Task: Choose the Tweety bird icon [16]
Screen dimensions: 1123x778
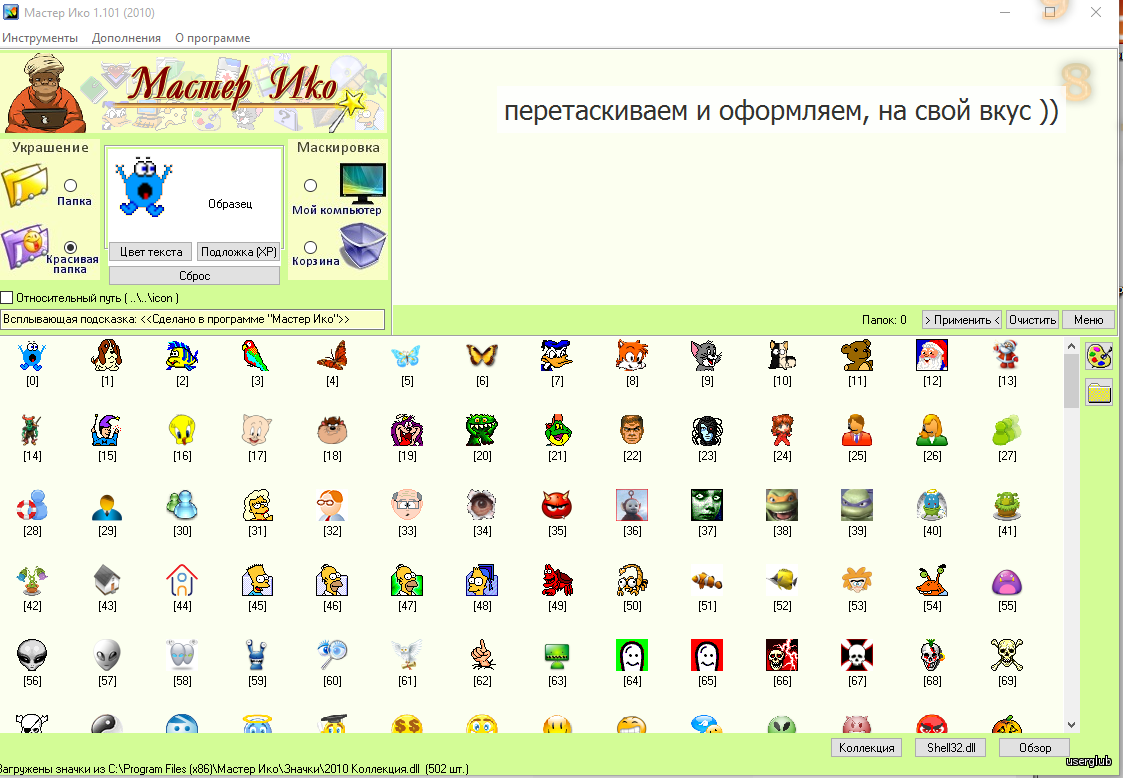Action: pyautogui.click(x=182, y=431)
